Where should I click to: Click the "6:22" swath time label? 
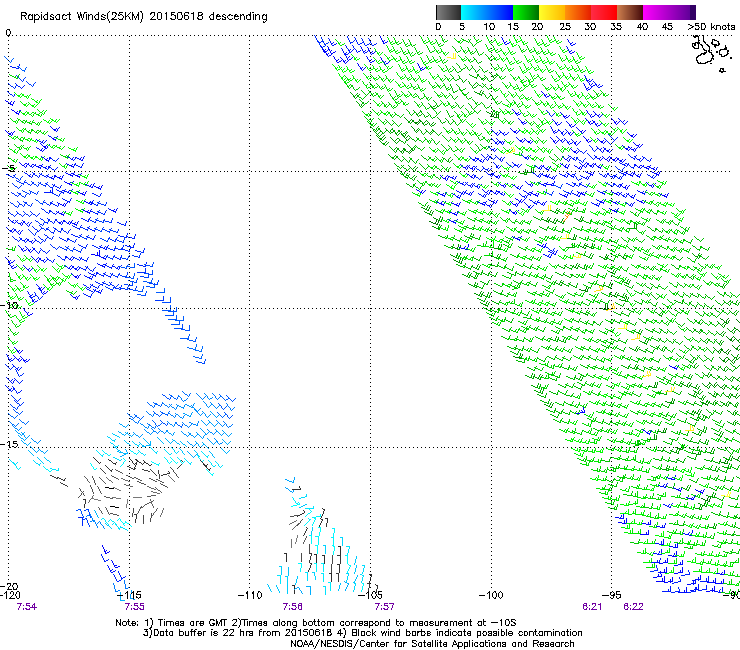coord(633,607)
